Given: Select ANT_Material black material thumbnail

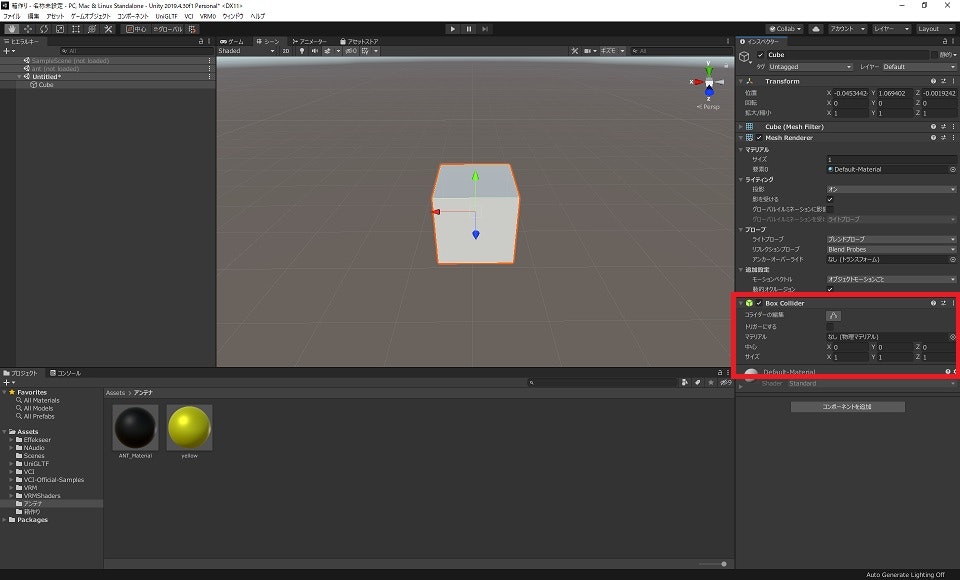Looking at the screenshot, I should tap(135, 427).
